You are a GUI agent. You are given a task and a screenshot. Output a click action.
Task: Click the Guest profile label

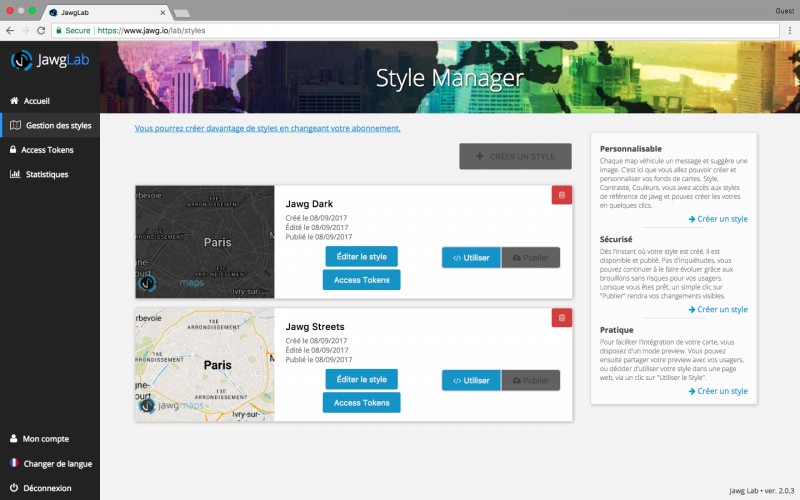(x=784, y=11)
